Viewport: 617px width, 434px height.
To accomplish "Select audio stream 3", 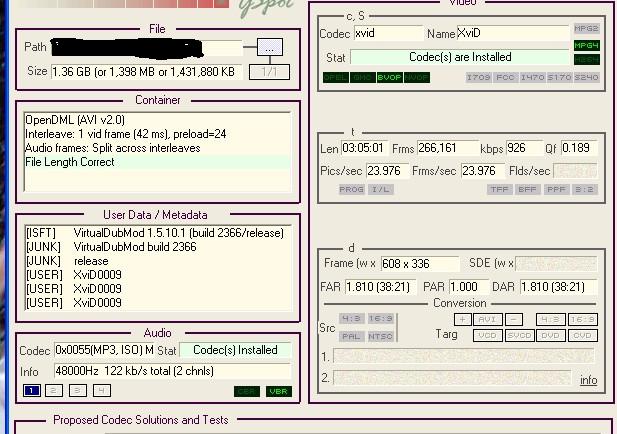I will point(78,391).
